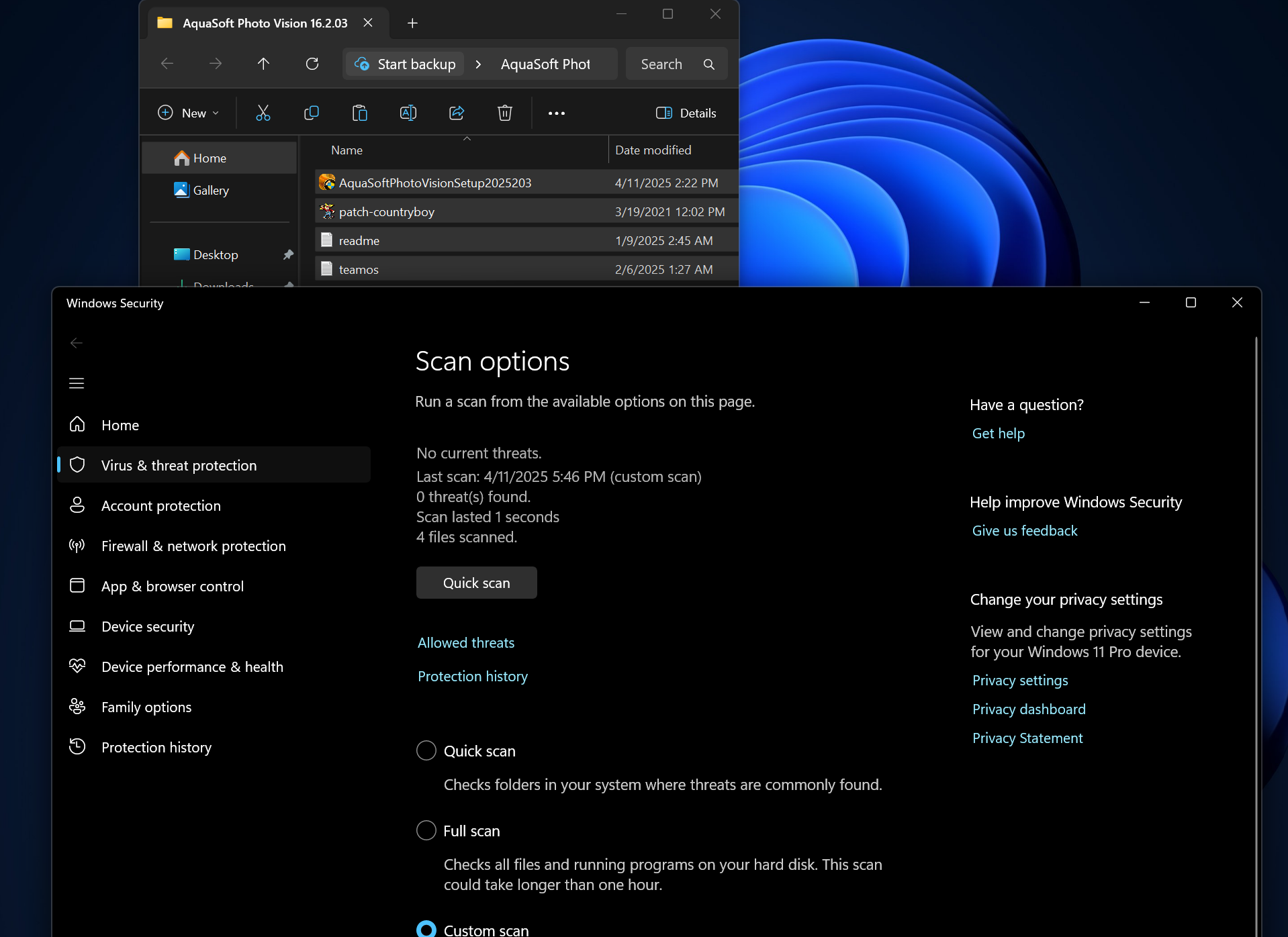
Task: Add a new File Explorer tab
Action: coord(412,23)
